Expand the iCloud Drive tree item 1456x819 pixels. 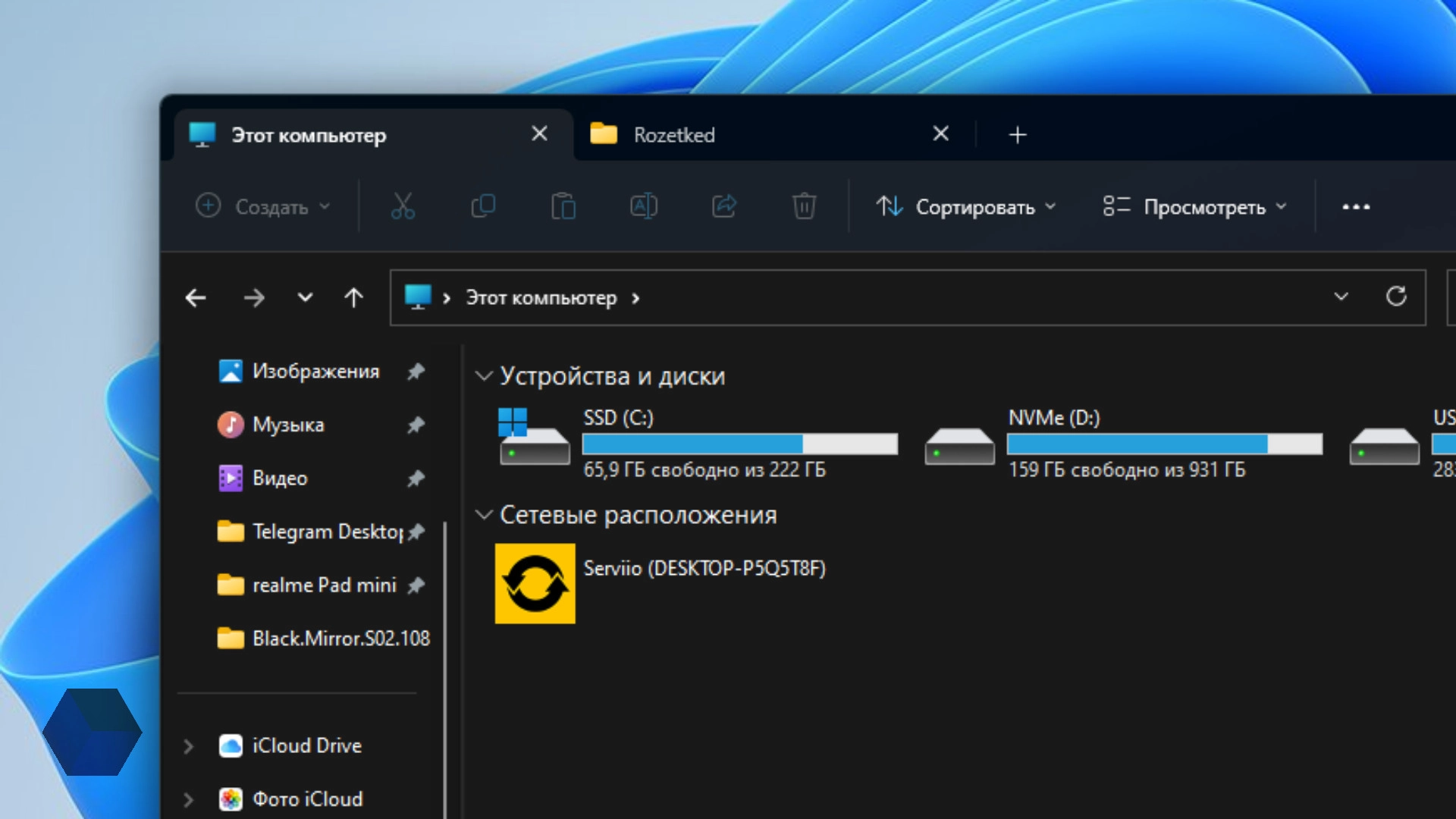(188, 745)
